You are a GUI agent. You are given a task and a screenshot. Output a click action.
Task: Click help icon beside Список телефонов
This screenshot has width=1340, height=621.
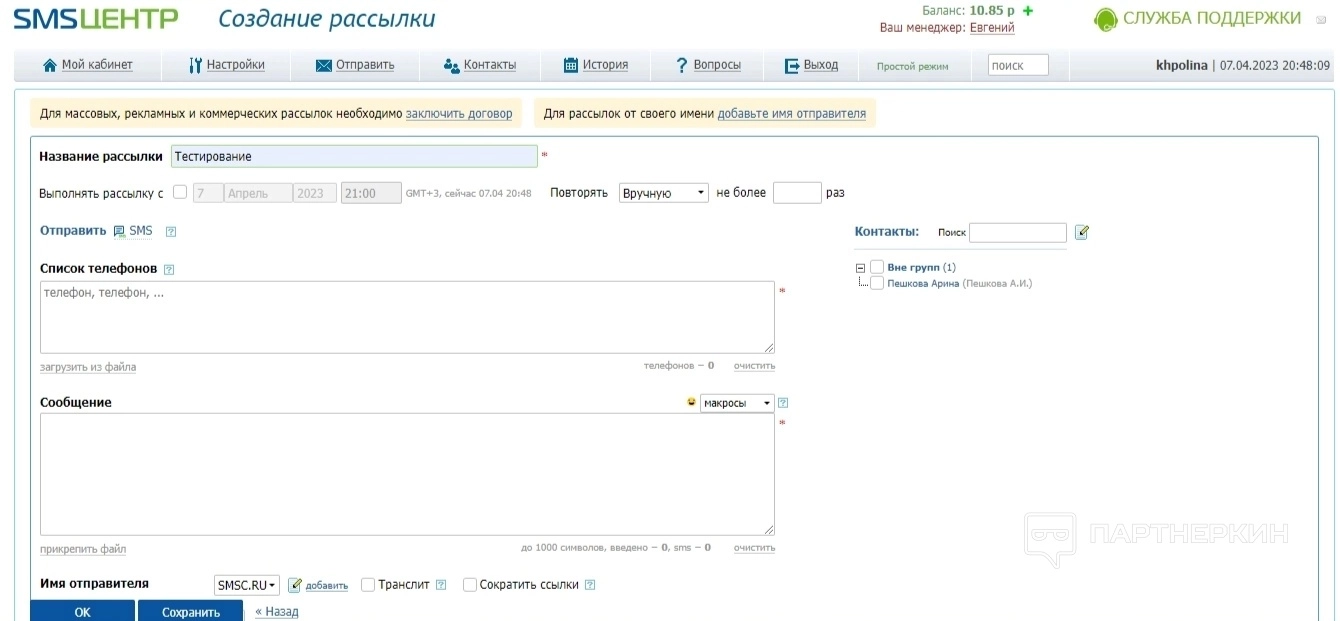(x=169, y=269)
